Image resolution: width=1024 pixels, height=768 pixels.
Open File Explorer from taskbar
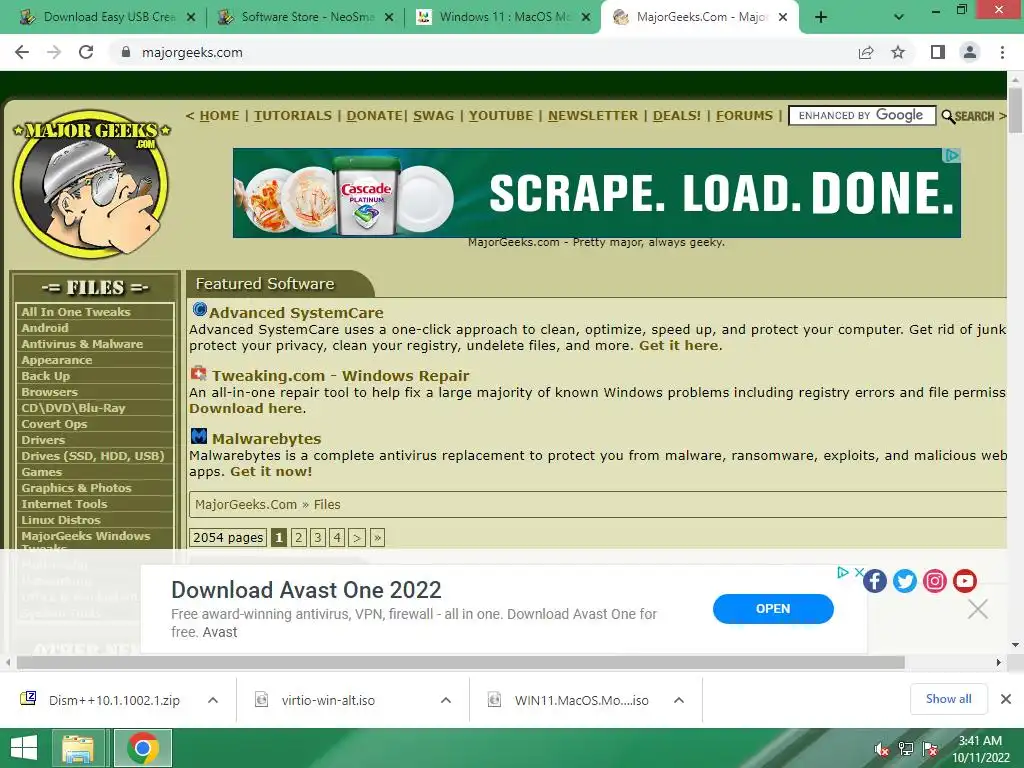78,748
